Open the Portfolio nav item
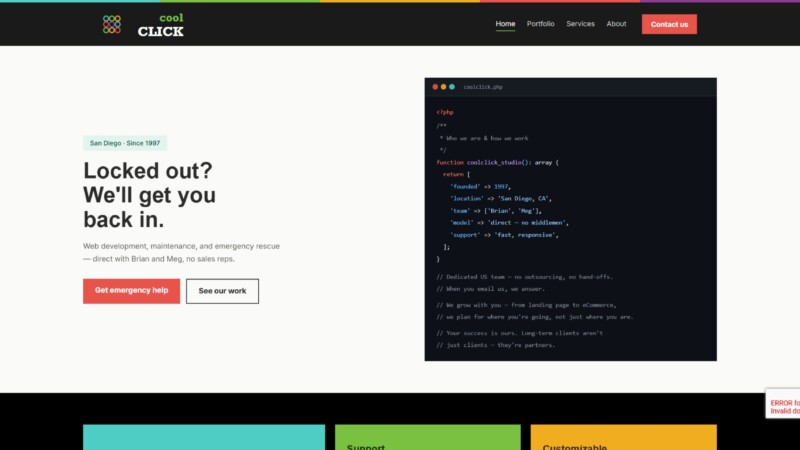Screen dimensions: 800x450 coord(540,24)
